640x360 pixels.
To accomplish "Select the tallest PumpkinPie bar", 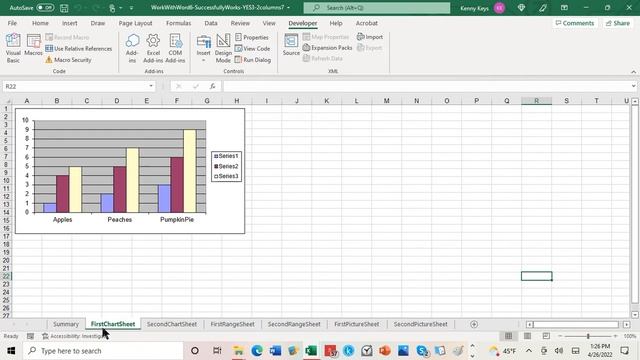I will 190,171.
